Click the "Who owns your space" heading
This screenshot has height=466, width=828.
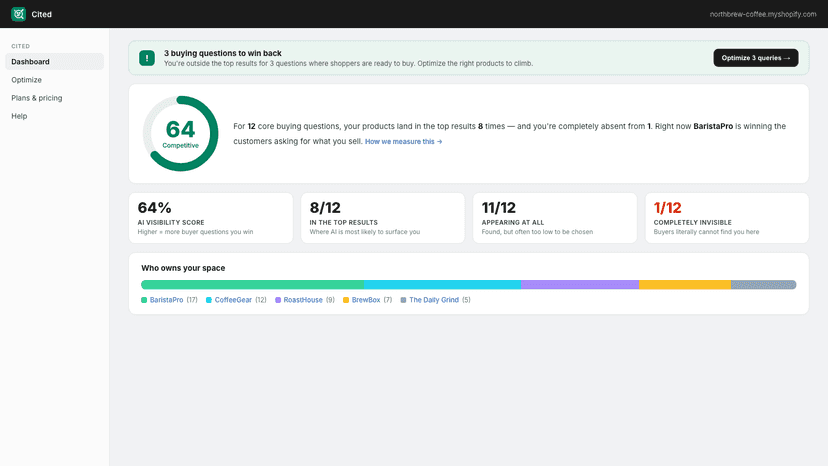pos(183,268)
